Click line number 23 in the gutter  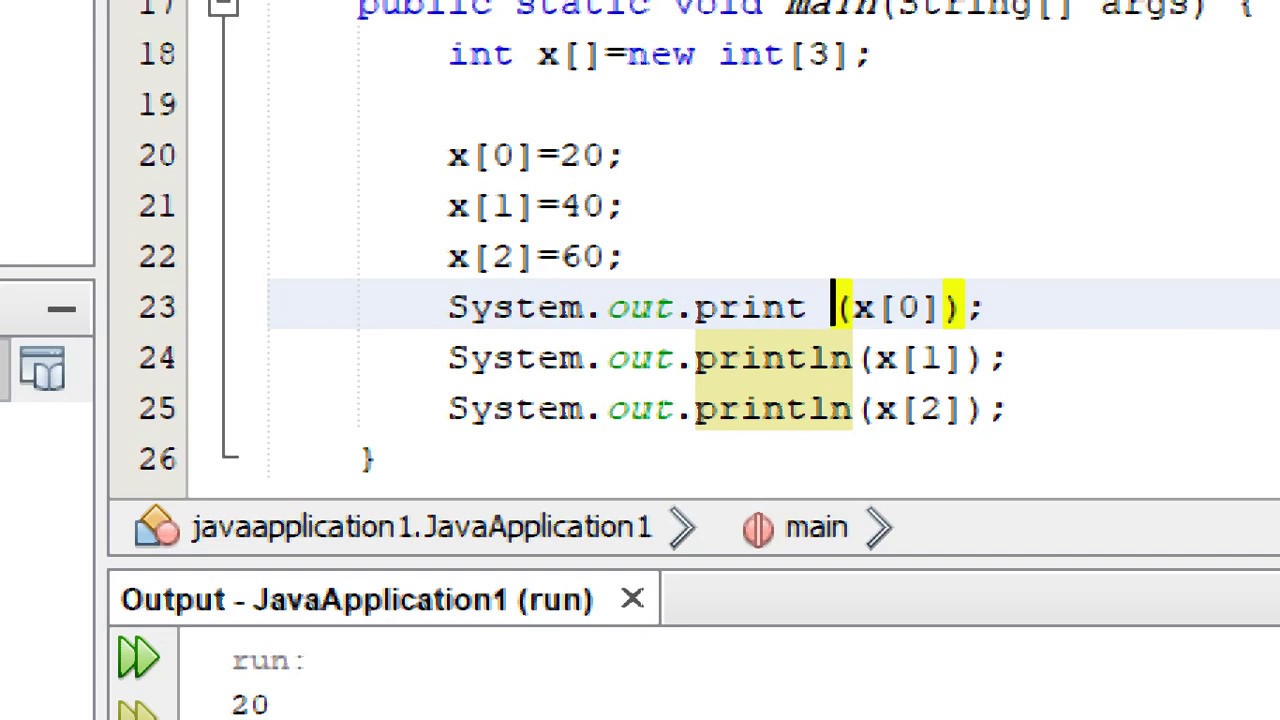coord(157,307)
